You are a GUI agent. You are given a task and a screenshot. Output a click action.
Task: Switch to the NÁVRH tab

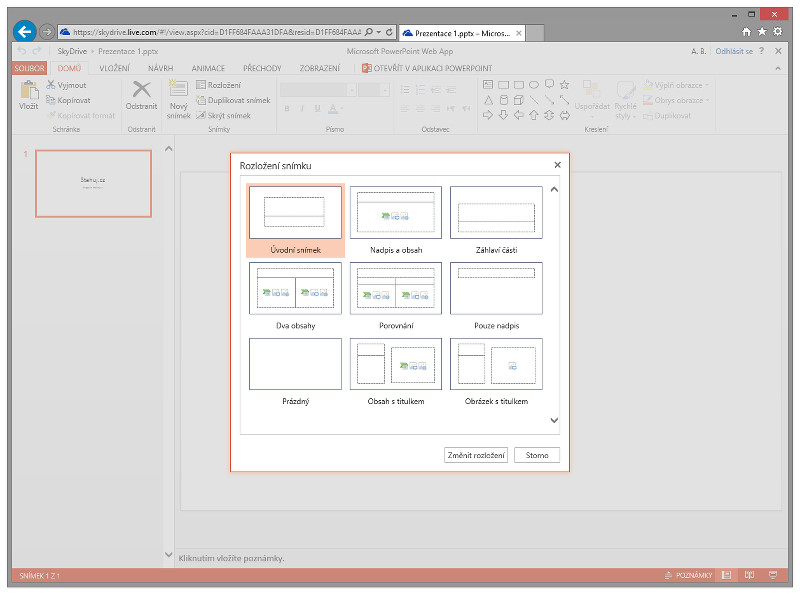[x=160, y=68]
